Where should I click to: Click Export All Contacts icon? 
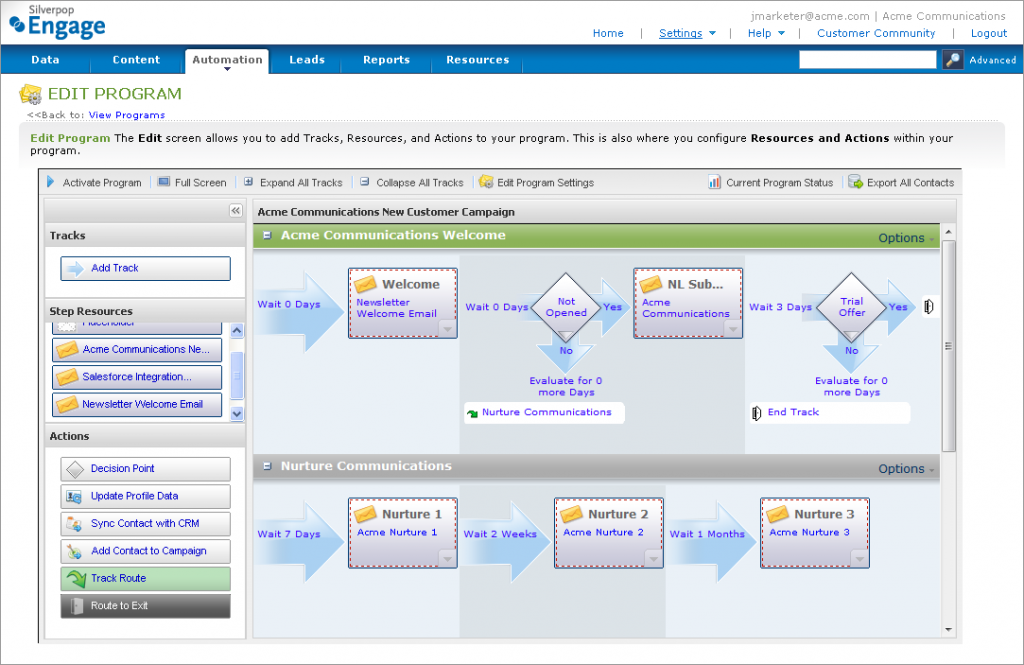pos(855,182)
